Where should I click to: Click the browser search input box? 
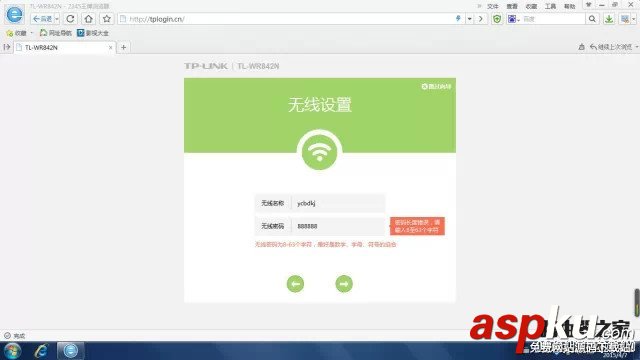click(553, 19)
